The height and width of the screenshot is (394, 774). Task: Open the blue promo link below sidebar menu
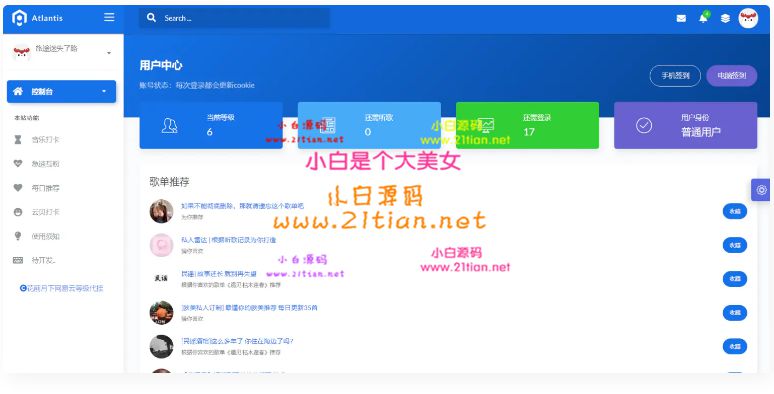pyautogui.click(x=61, y=288)
